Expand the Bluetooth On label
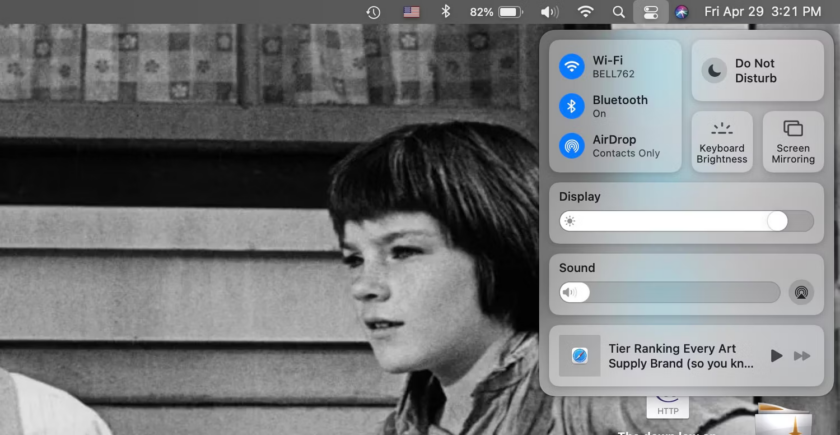Screen dimensions: 840x435 tap(620, 106)
